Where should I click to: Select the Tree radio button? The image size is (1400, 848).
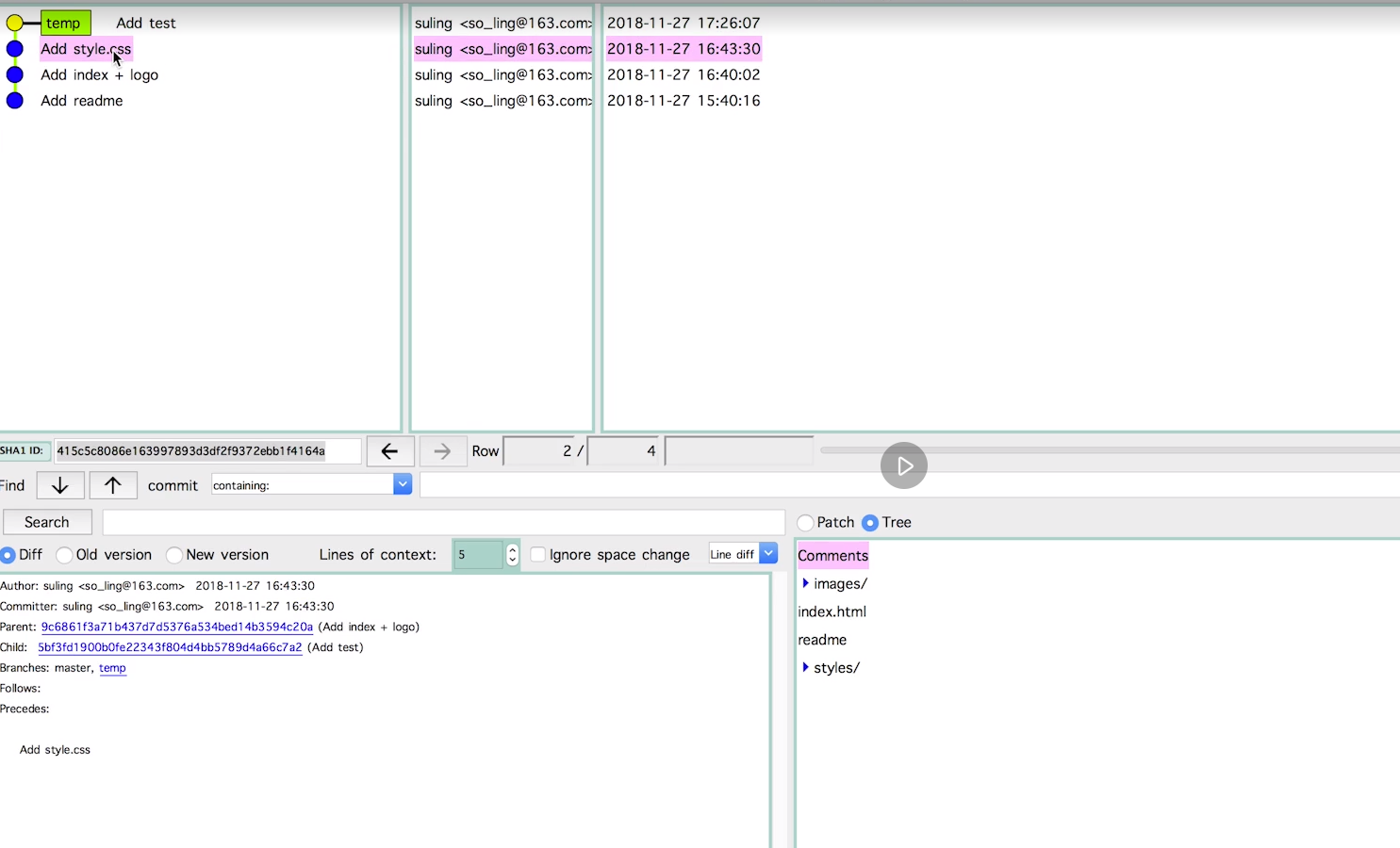(x=870, y=522)
